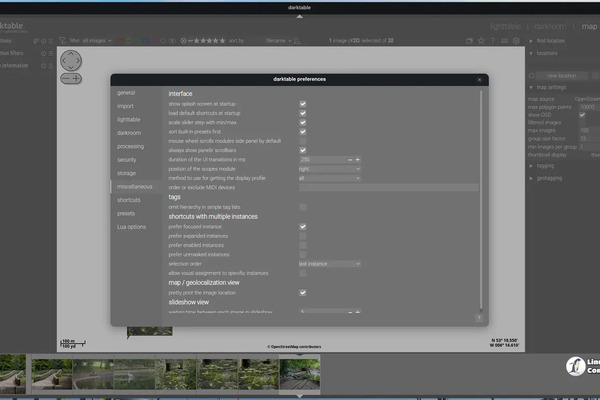
Task: Click presets menu icon in image information row
Action: tap(51, 65)
